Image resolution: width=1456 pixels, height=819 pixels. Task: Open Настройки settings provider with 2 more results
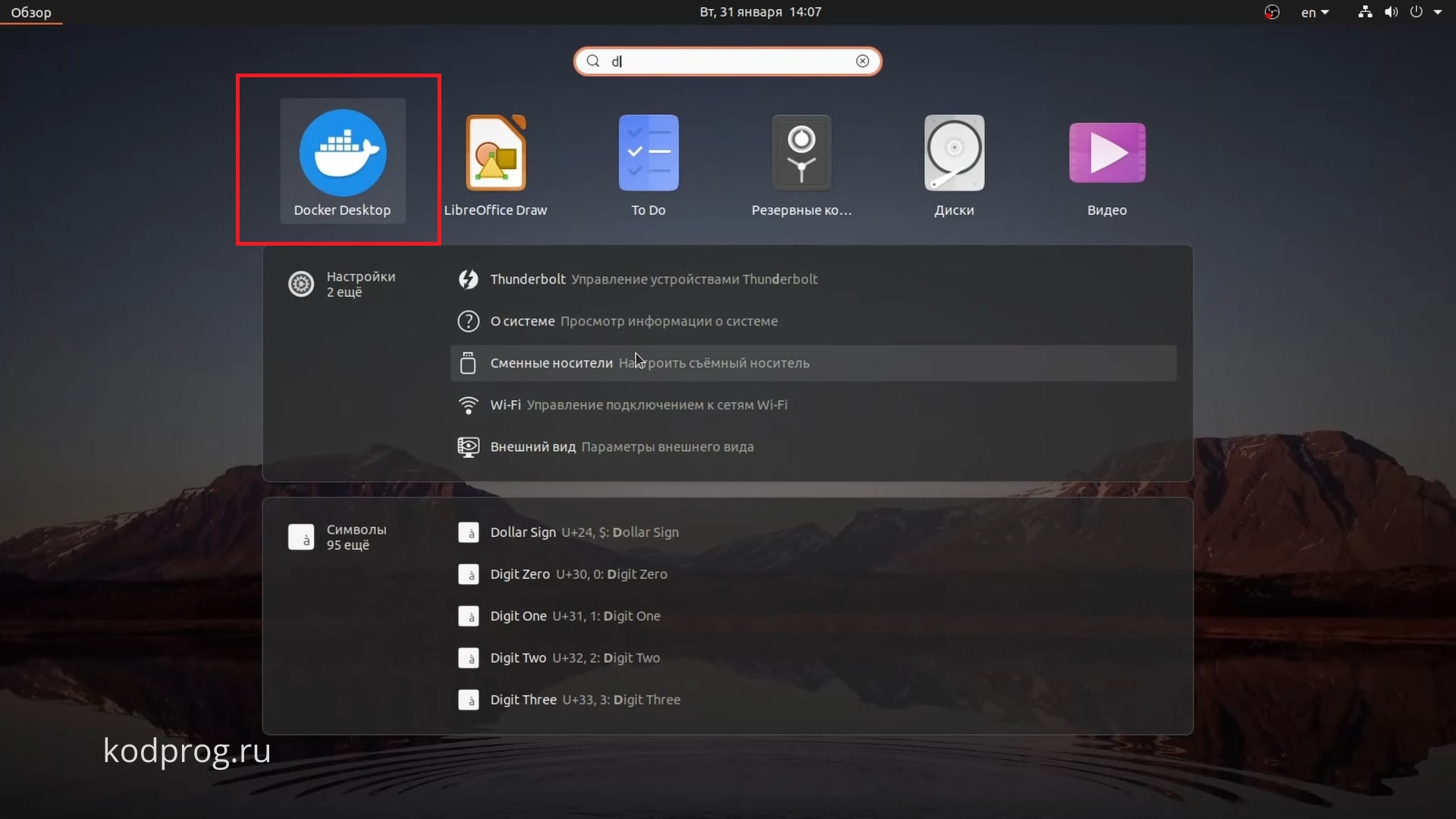coord(343,284)
